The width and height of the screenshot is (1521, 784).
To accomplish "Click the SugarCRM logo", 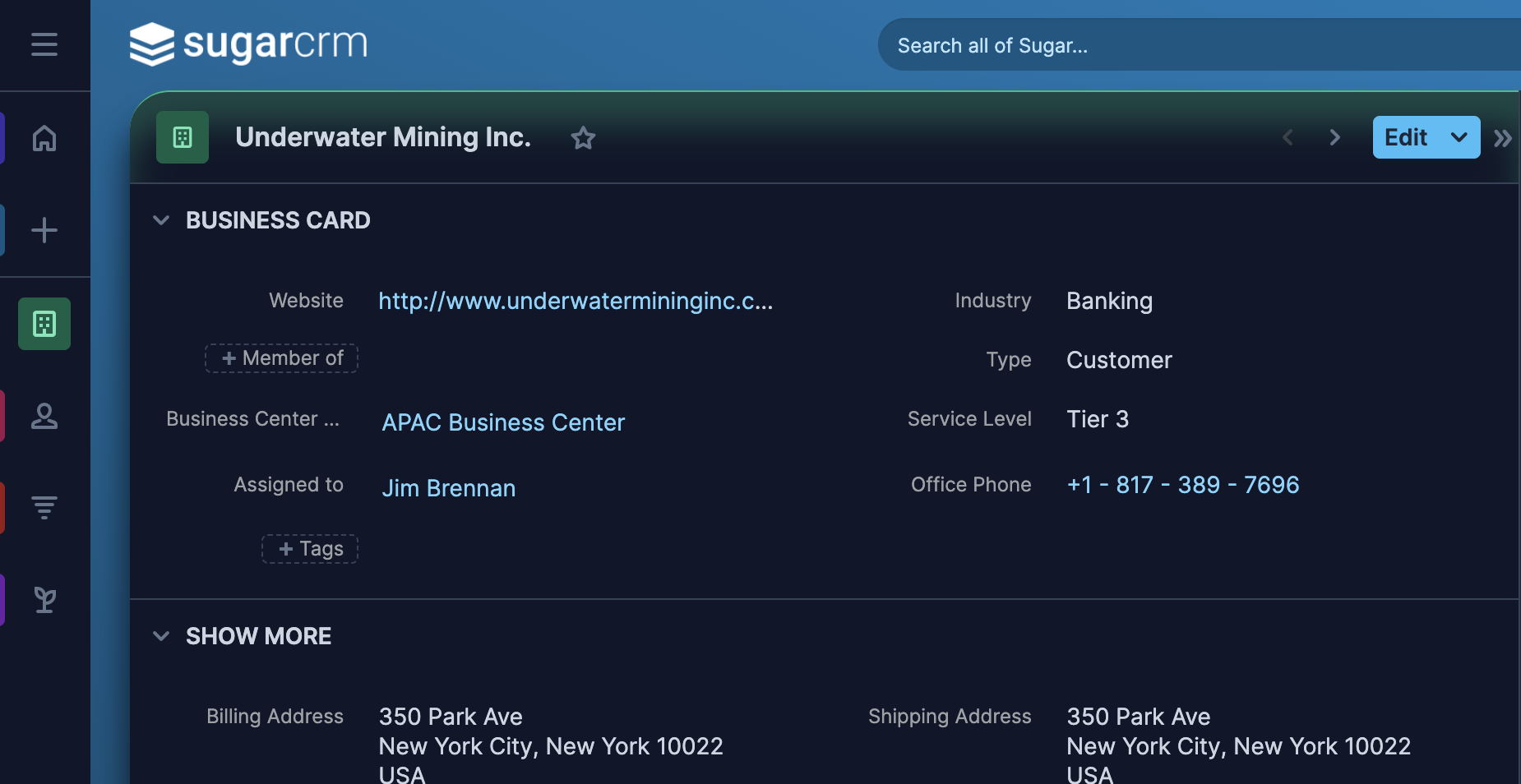I will pos(248,44).
